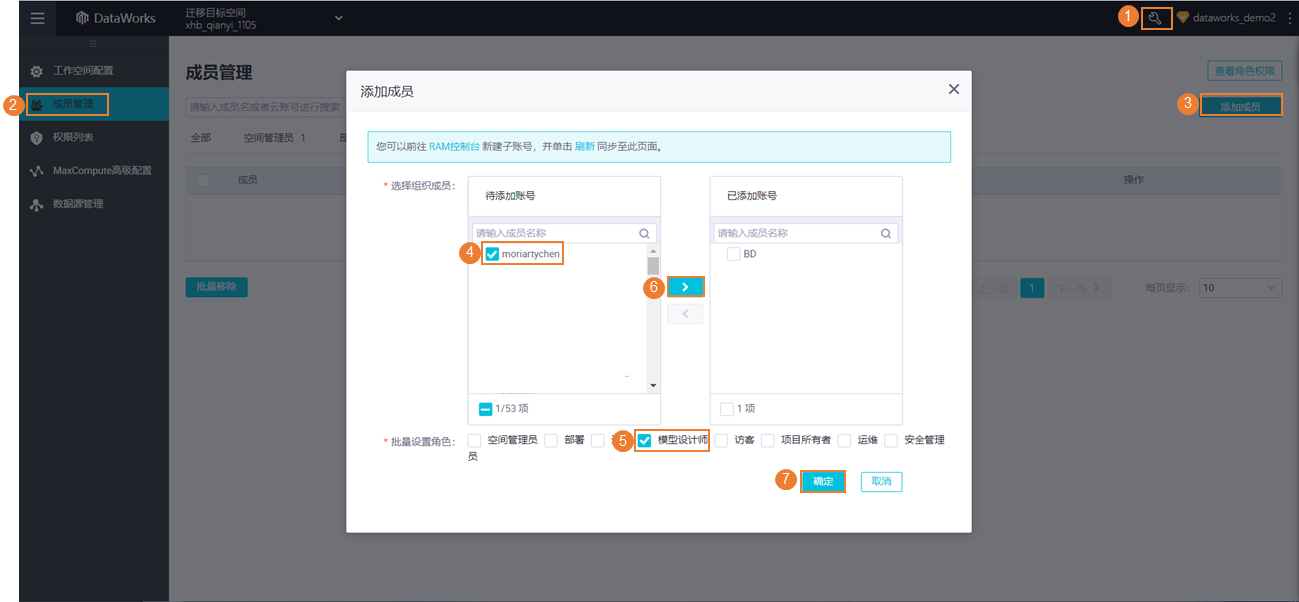Click the 查看角色权限 button

tap(1244, 71)
